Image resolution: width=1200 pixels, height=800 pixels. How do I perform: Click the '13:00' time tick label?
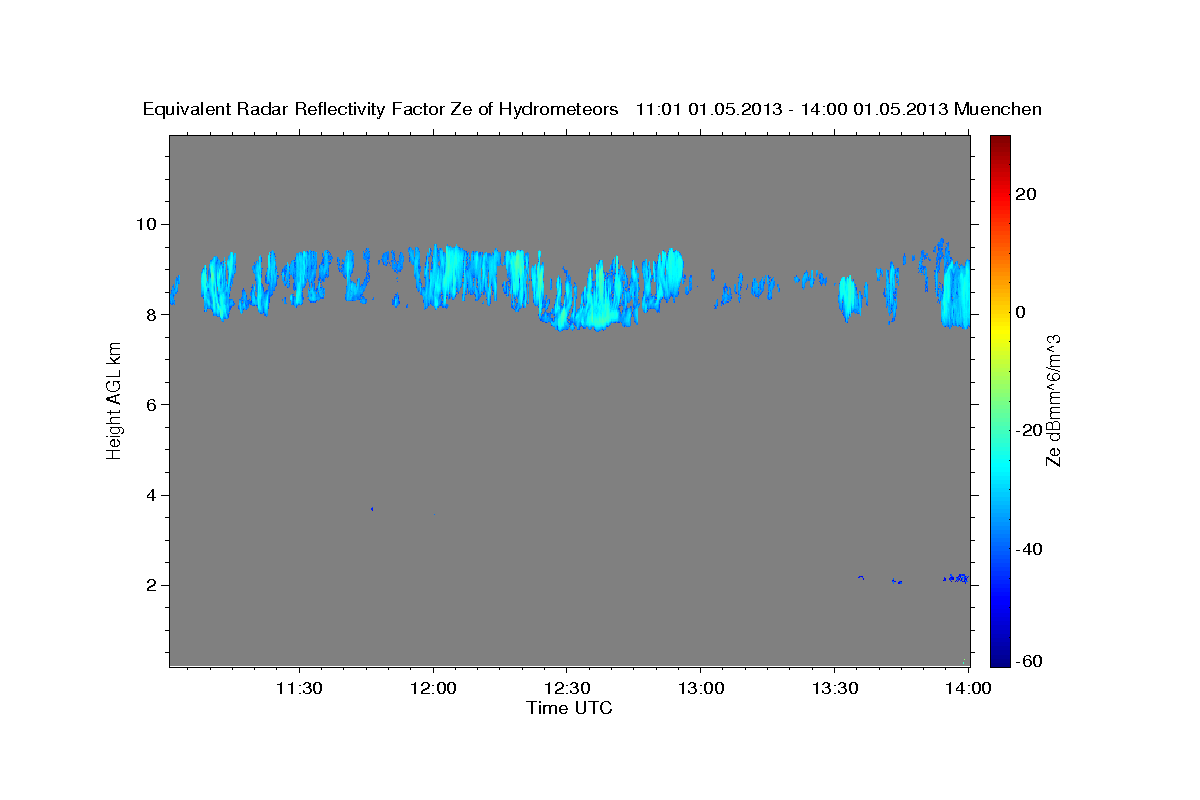tap(700, 688)
